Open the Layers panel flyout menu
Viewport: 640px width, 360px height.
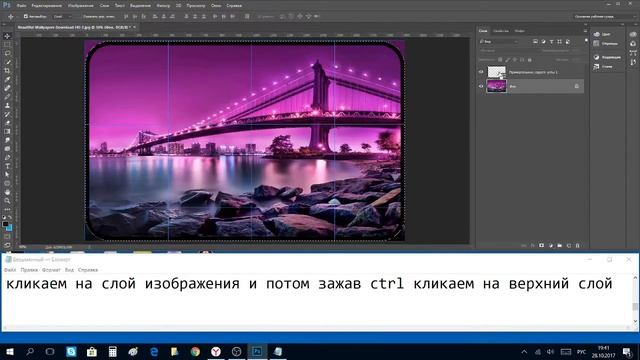(585, 31)
